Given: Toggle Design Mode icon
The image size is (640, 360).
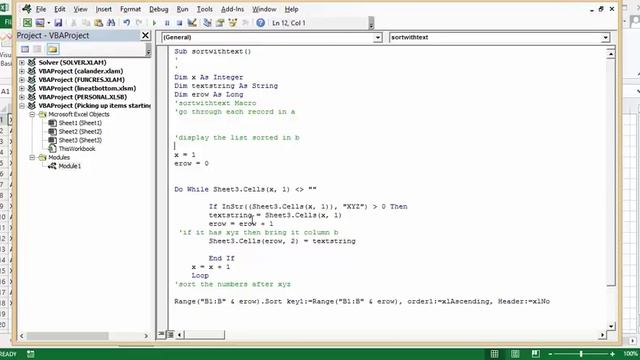Looking at the screenshot, I should tap(192, 23).
